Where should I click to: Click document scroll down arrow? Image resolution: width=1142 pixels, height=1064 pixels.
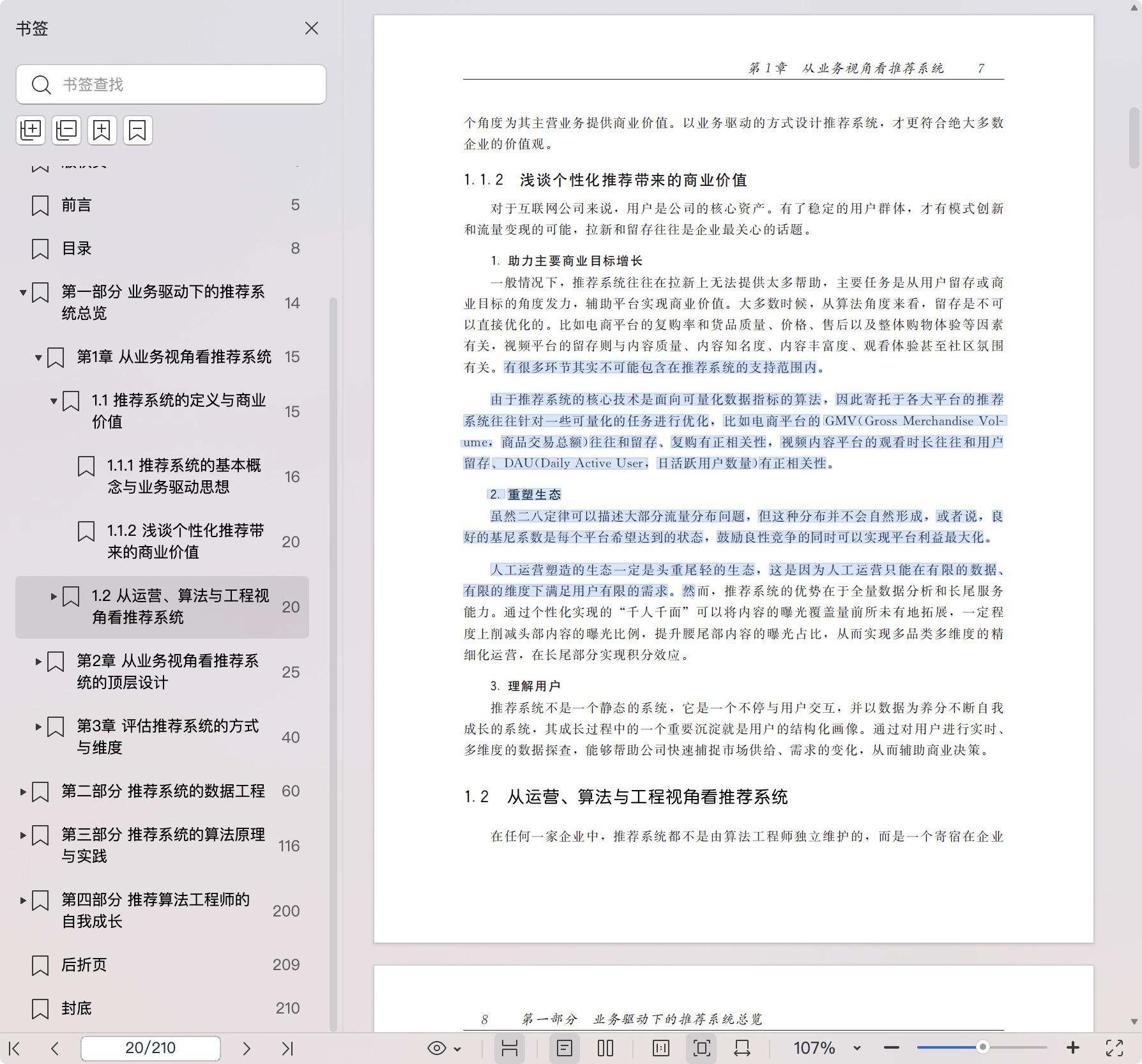1134,1022
